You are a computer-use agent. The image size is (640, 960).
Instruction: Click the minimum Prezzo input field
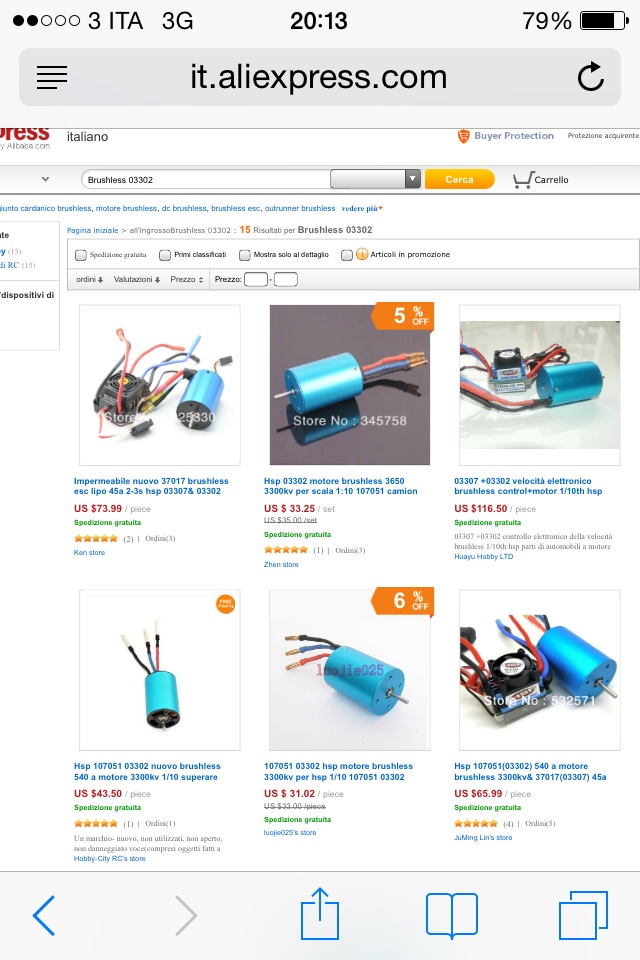256,280
